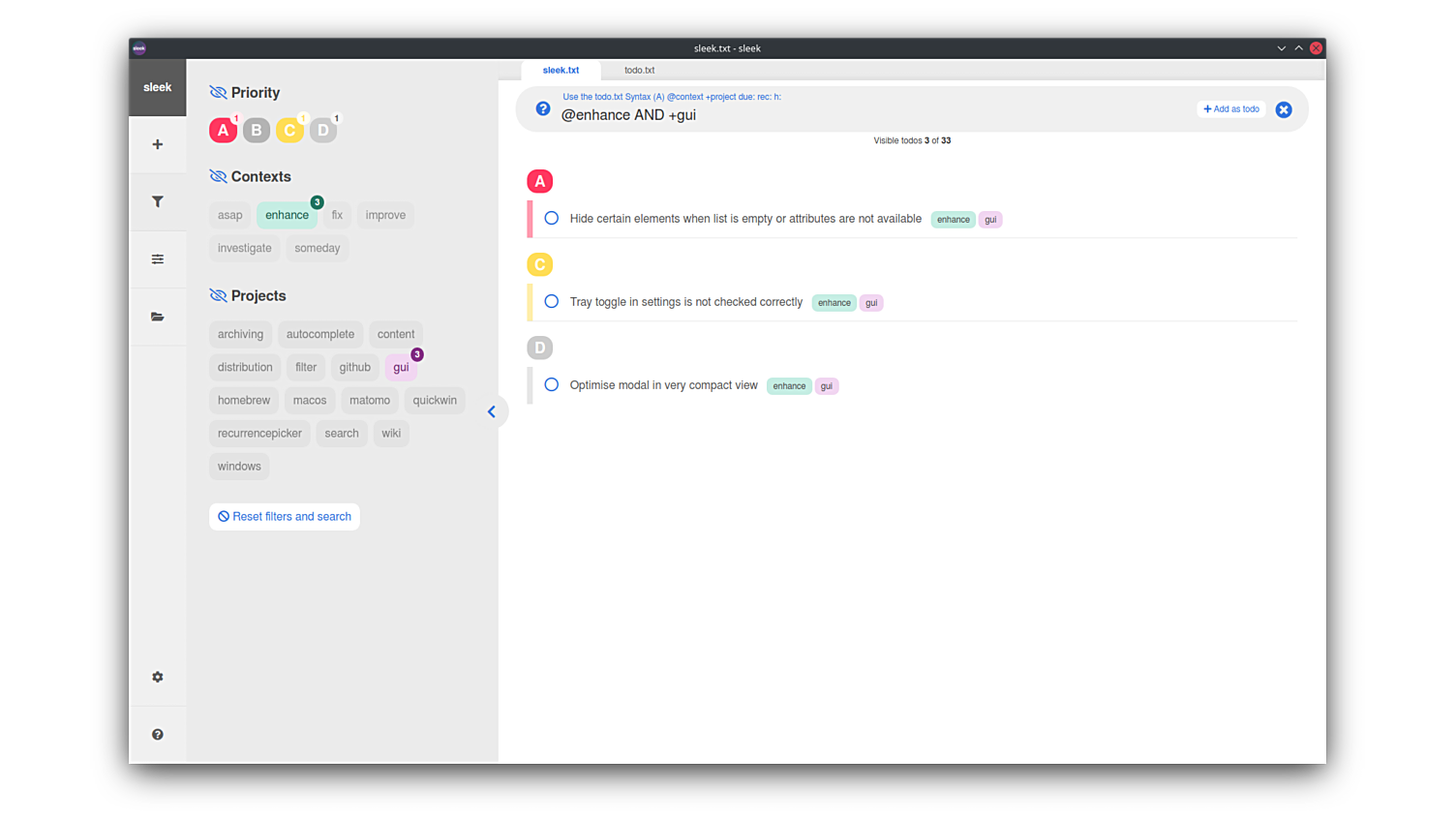Select the 'distribution' project filter

(245, 367)
